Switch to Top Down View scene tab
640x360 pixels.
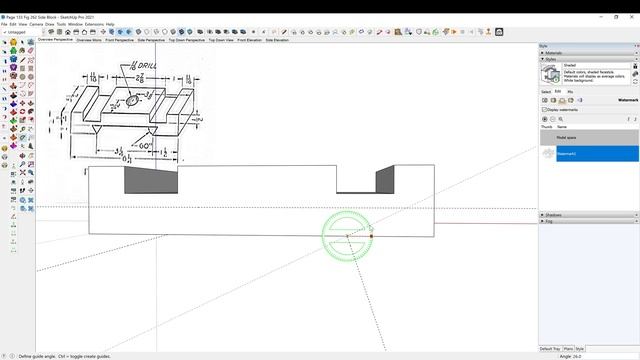pyautogui.click(x=221, y=40)
